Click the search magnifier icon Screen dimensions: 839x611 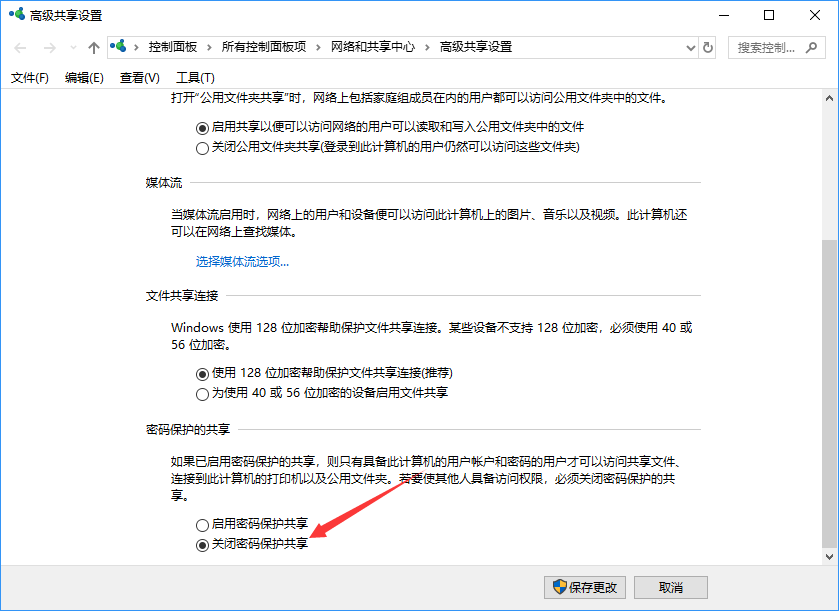pos(812,48)
